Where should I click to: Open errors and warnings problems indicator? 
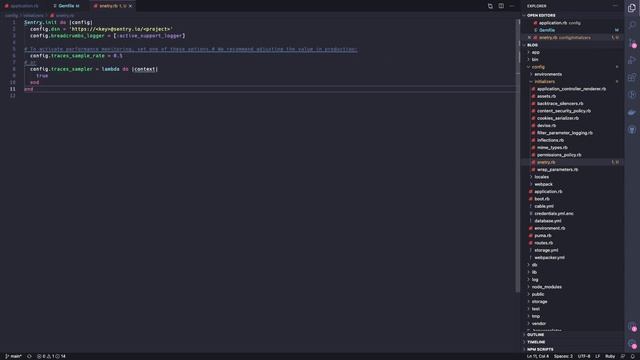(51, 356)
